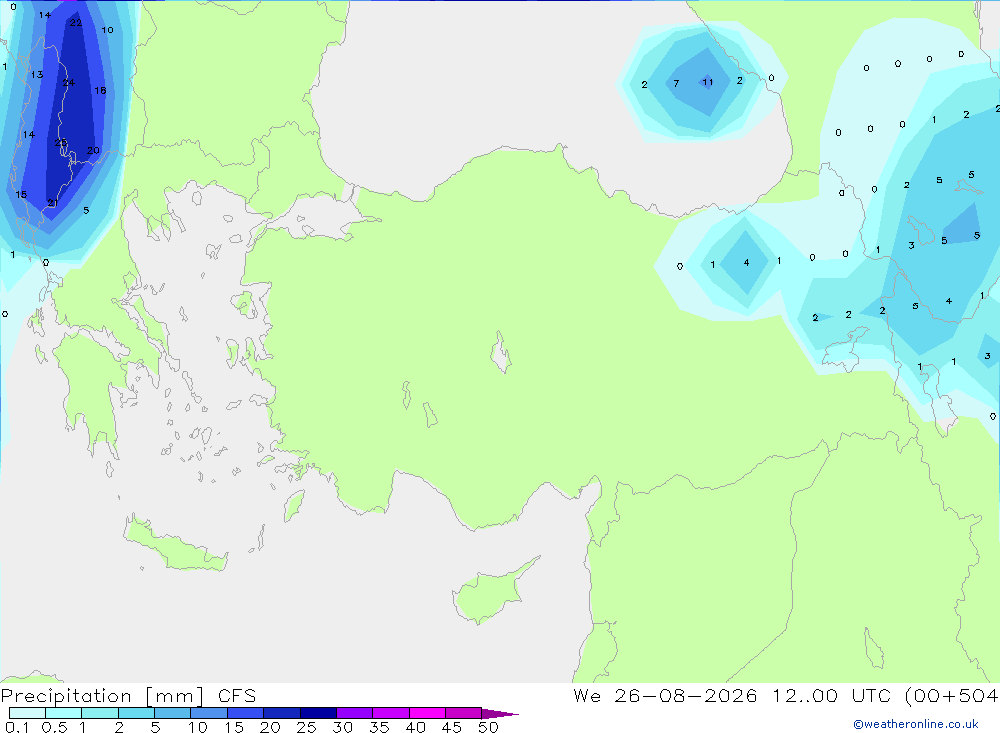Screen dimensions: 1000x733
Task: Click the 15–20 mm legend color swatch
Action: click(245, 713)
